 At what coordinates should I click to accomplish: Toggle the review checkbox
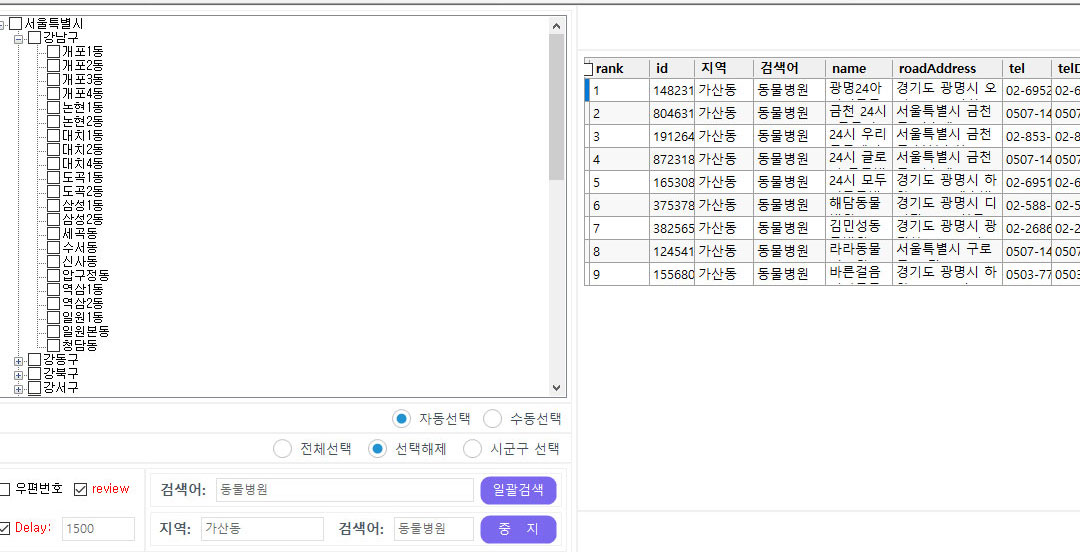81,489
